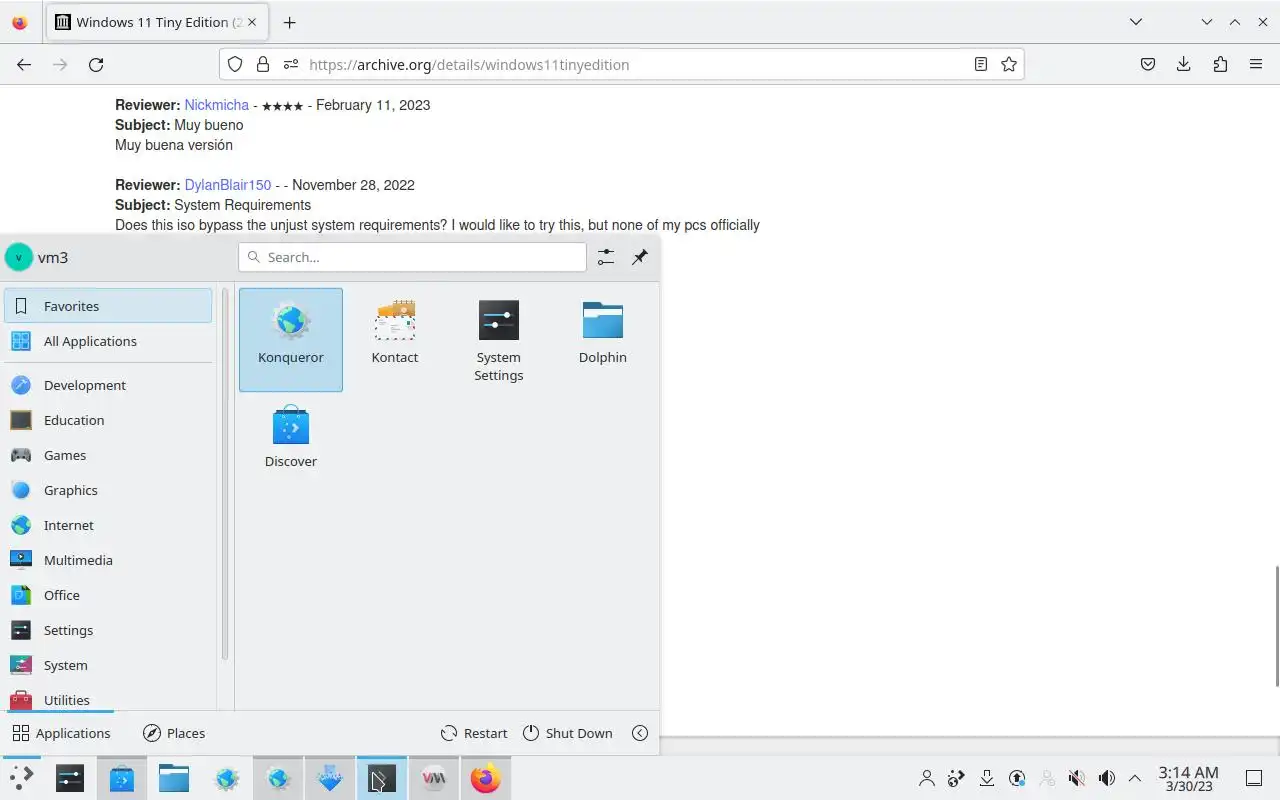Open the shield tracking protection icon
Image resolution: width=1280 pixels, height=800 pixels.
pyautogui.click(x=235, y=64)
